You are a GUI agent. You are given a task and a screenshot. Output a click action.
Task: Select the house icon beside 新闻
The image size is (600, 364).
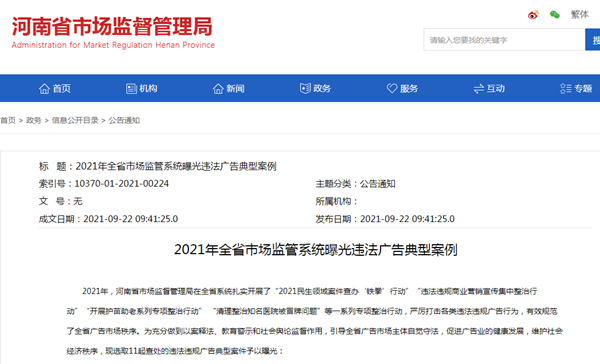tap(218, 89)
